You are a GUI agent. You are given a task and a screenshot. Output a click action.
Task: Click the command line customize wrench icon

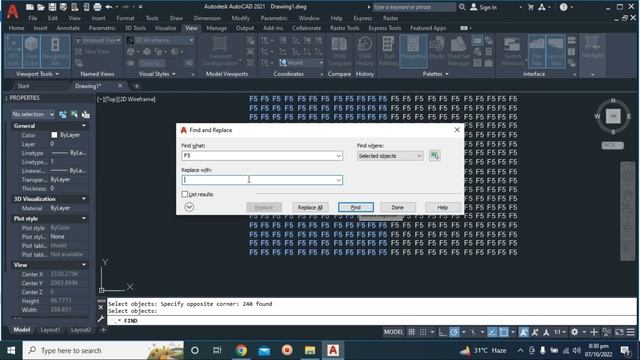(101, 319)
